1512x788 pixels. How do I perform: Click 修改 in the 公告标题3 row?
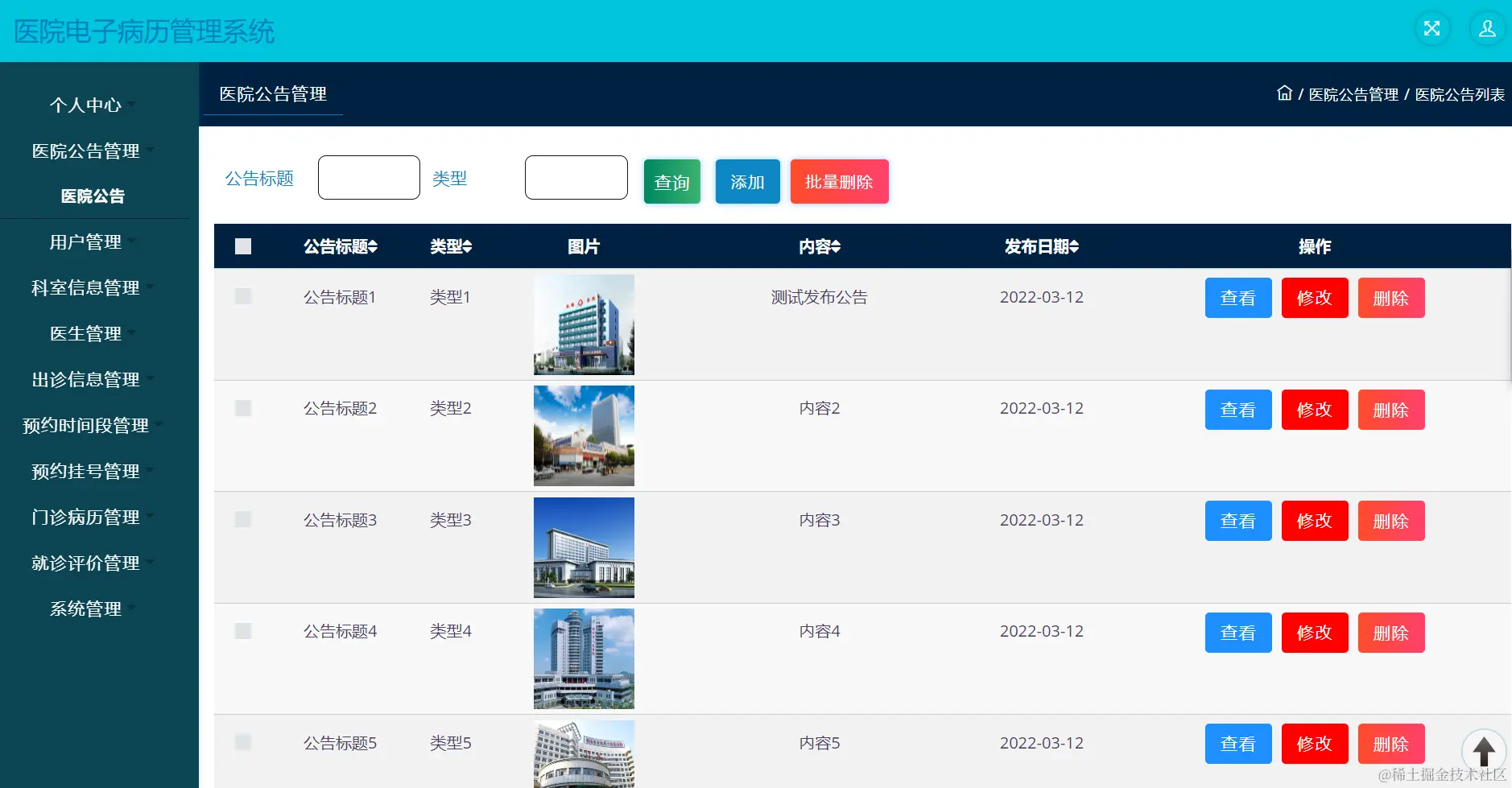pyautogui.click(x=1315, y=521)
